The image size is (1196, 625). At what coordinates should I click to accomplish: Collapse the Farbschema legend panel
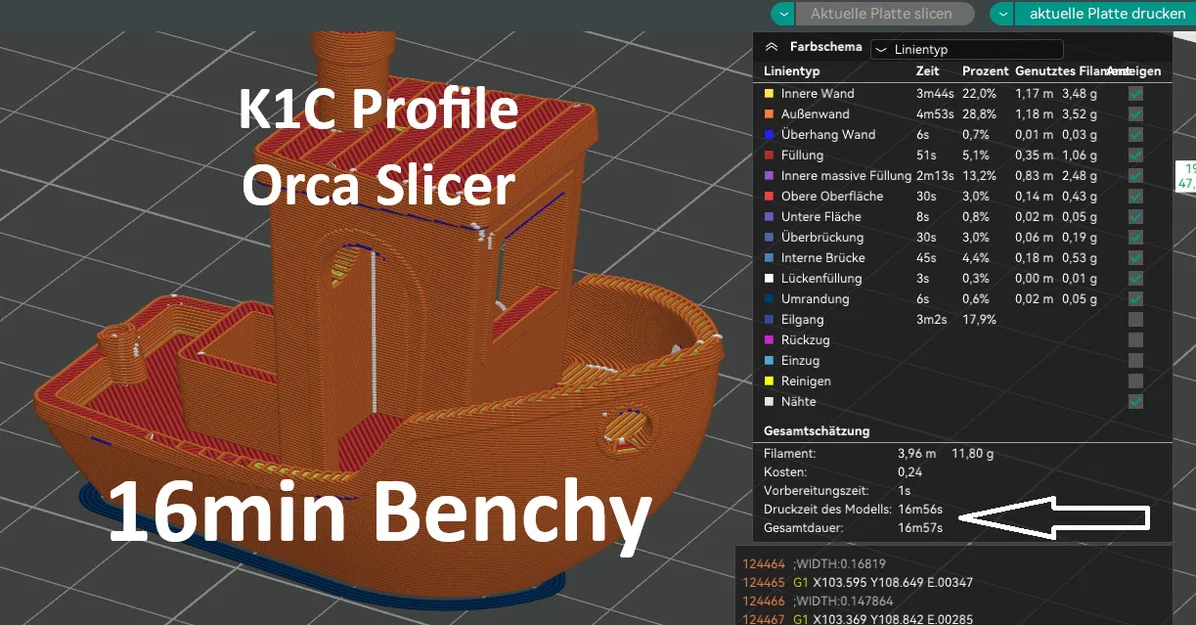[771, 47]
